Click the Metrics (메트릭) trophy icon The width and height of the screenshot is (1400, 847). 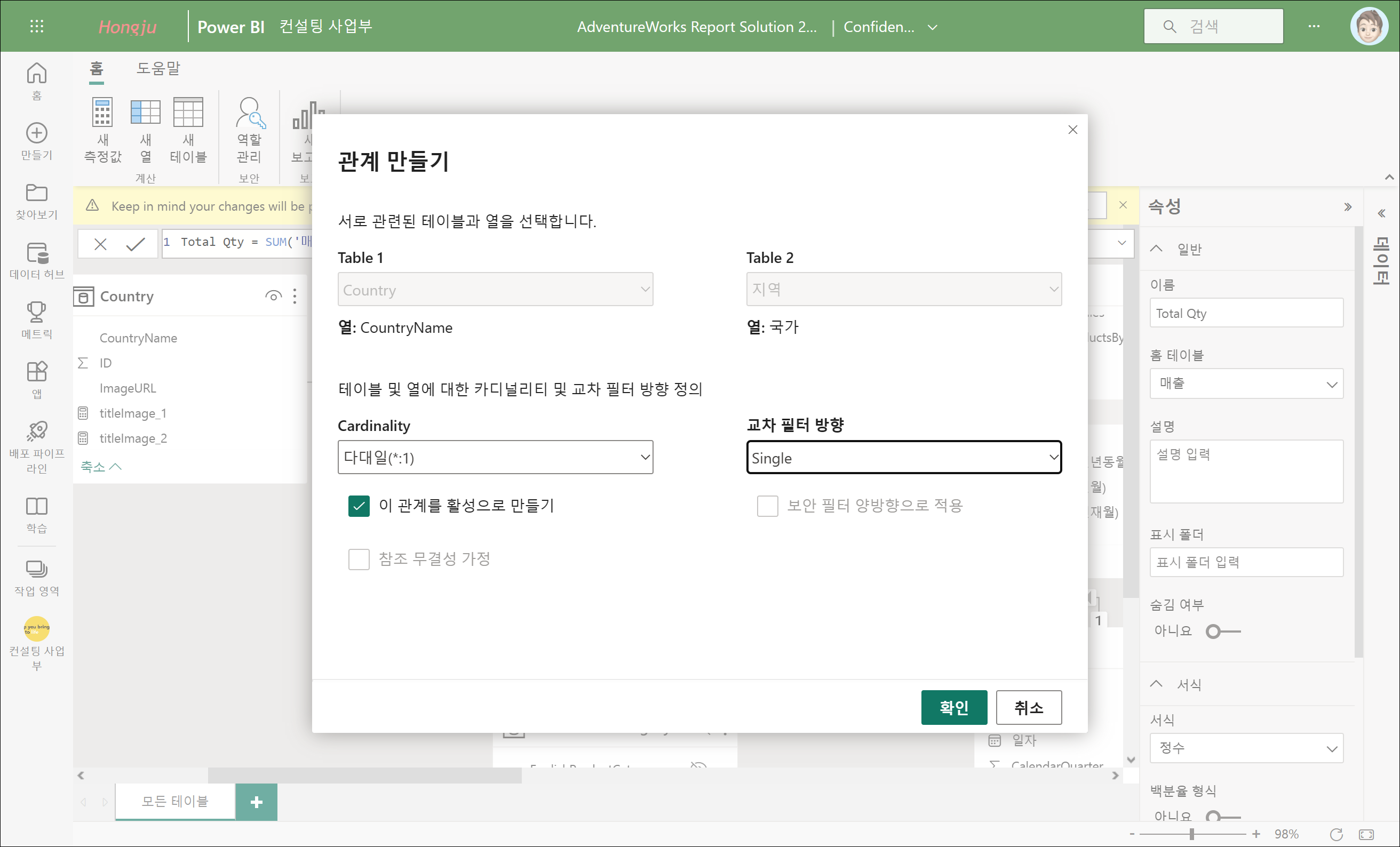click(x=36, y=312)
